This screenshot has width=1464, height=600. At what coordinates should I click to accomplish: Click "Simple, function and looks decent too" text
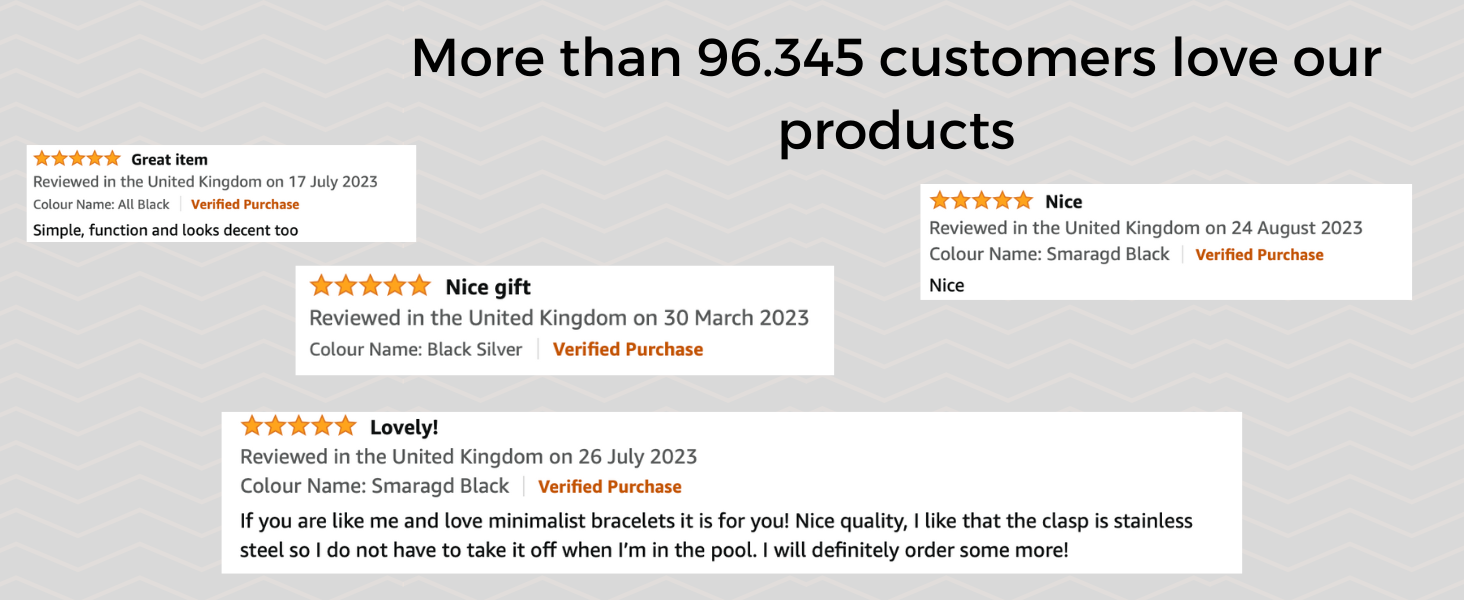pyautogui.click(x=165, y=230)
